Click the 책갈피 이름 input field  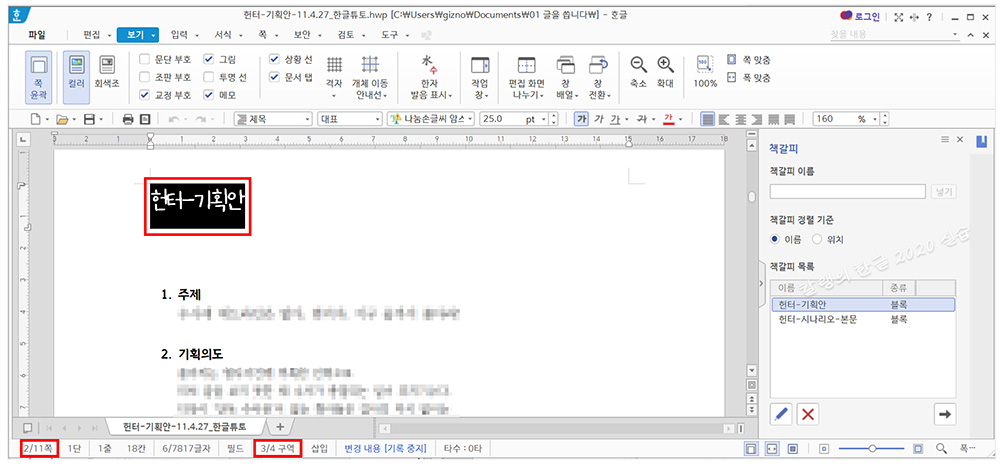pos(848,191)
